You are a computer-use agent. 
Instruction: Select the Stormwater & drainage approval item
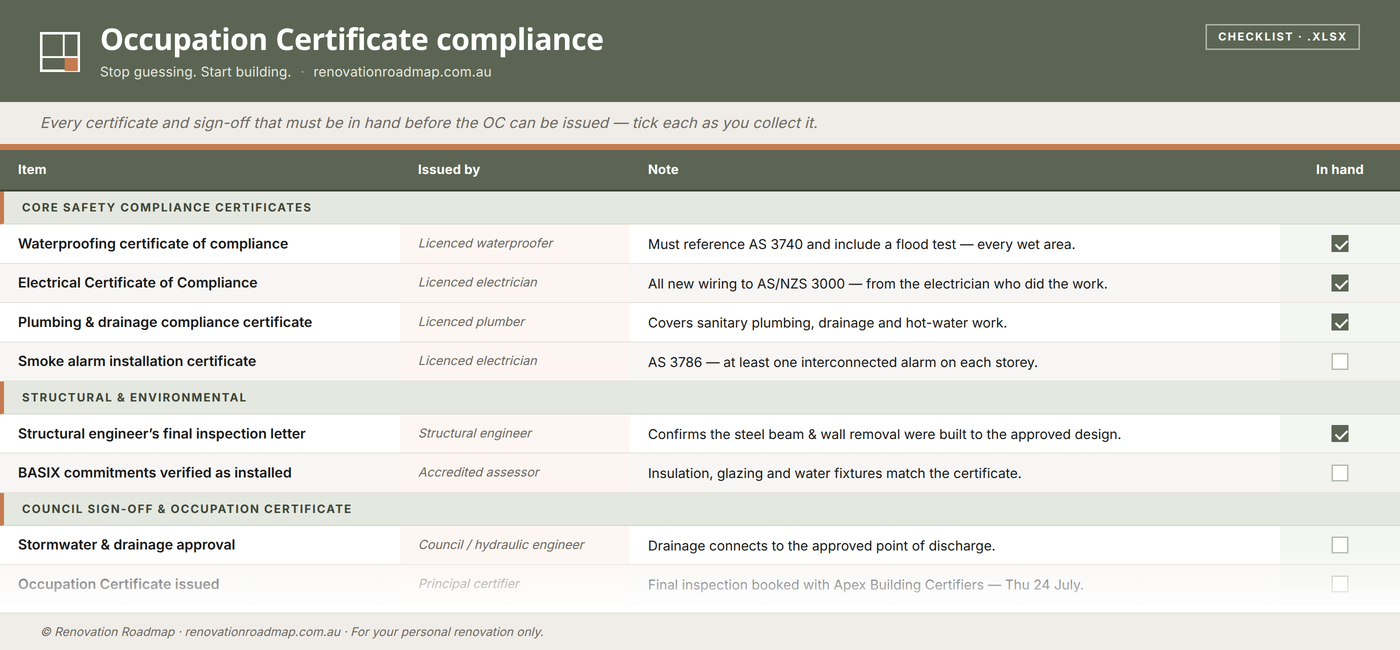point(127,545)
